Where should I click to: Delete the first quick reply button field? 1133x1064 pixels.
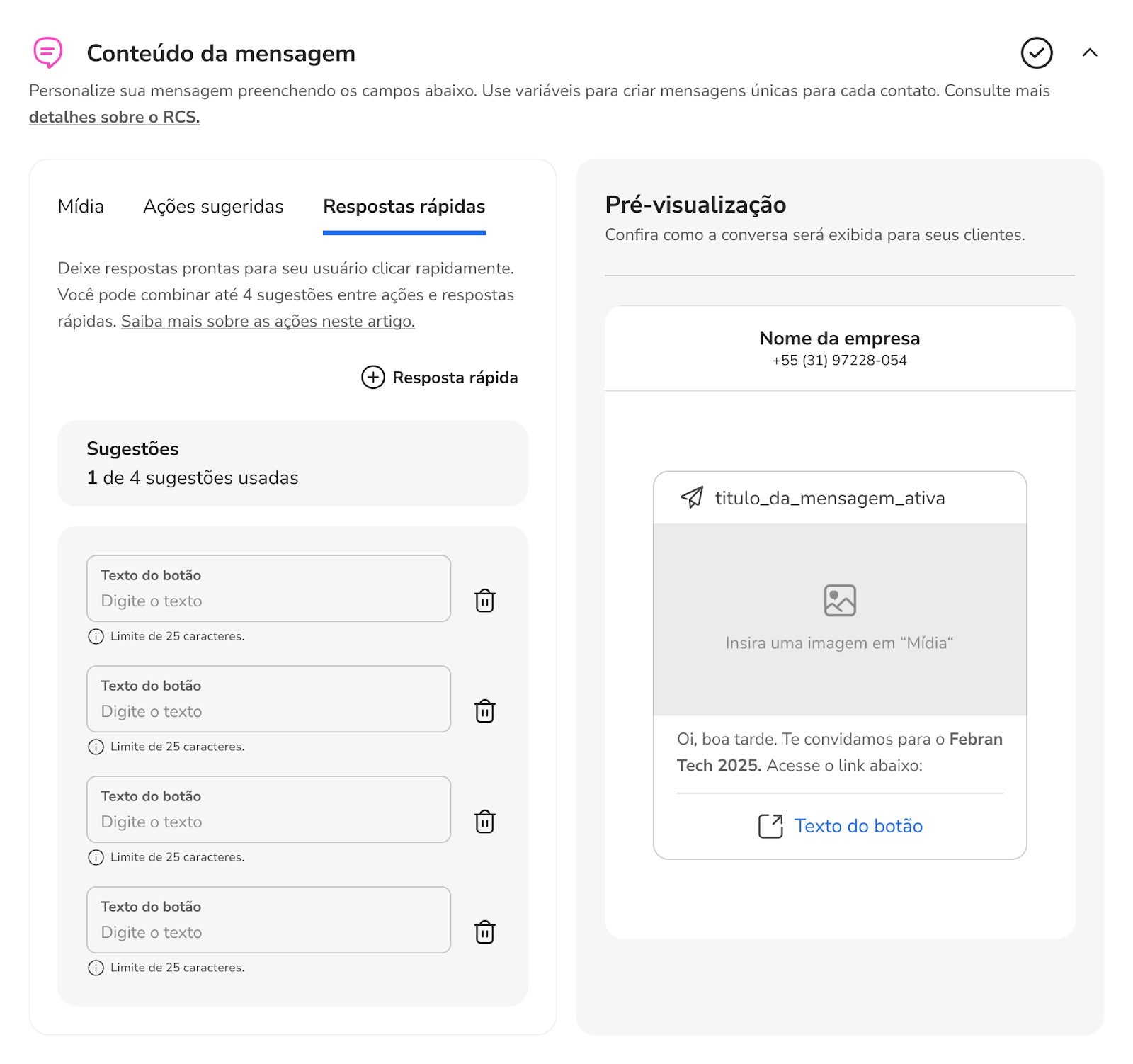(484, 601)
